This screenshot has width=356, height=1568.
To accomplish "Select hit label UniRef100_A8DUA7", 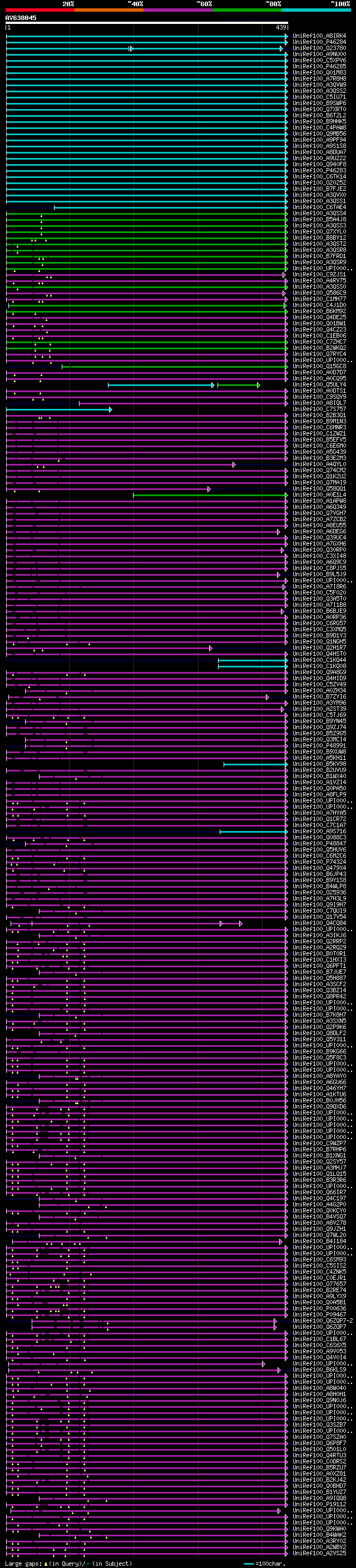I will tap(319, 152).
